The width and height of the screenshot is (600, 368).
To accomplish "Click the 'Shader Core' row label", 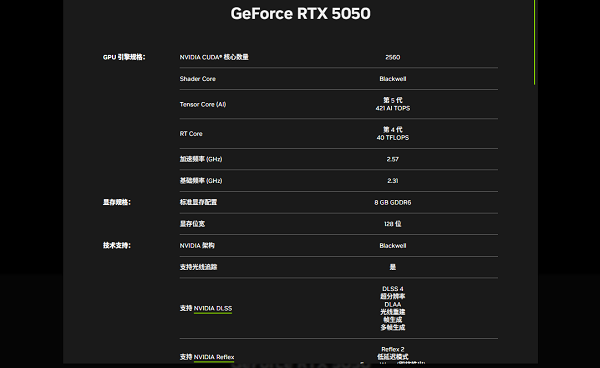I will 197,79.
